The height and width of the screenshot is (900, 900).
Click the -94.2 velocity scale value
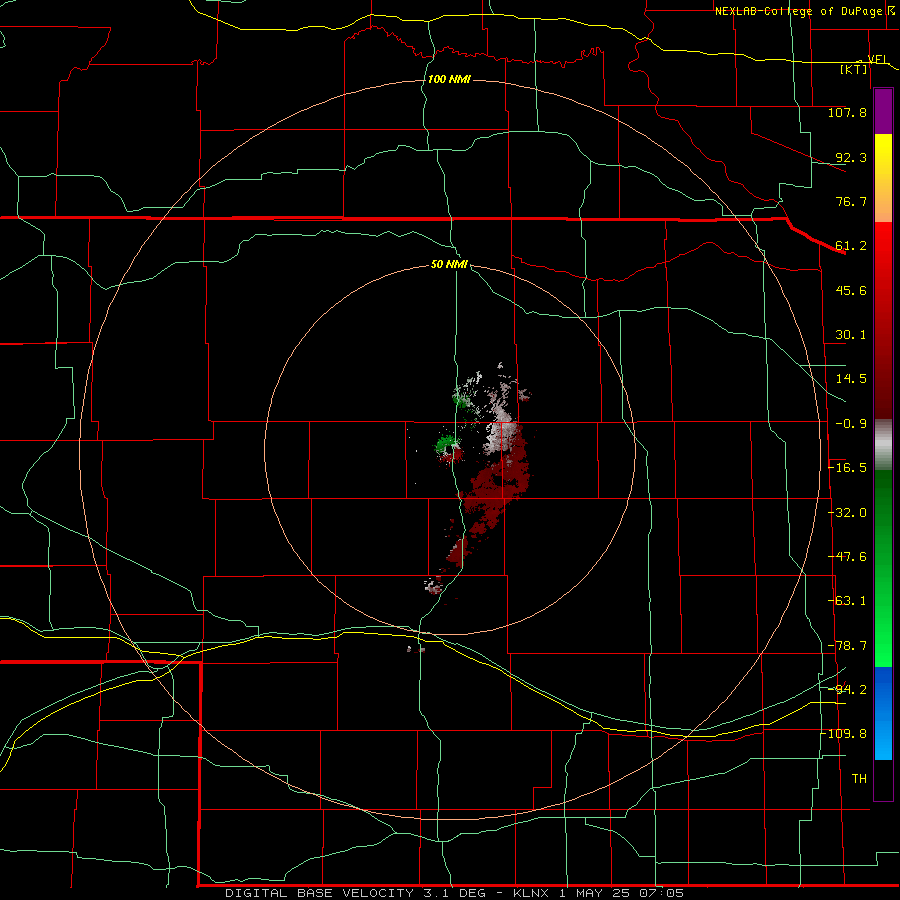847,689
